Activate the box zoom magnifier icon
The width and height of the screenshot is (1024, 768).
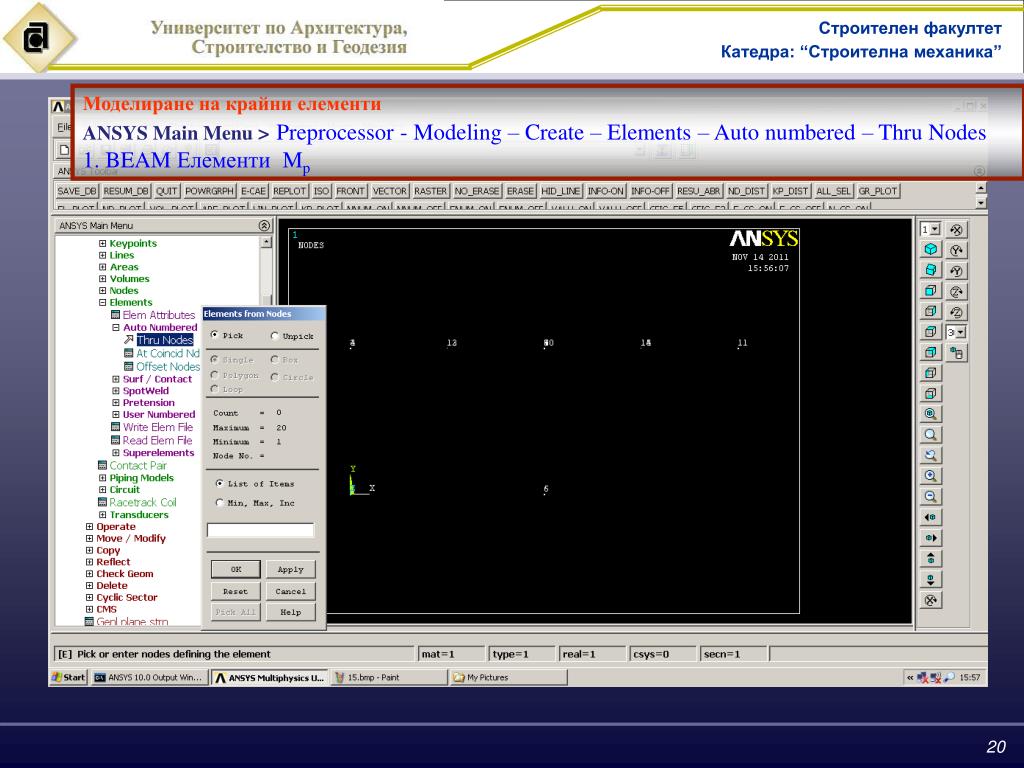pyautogui.click(x=931, y=434)
